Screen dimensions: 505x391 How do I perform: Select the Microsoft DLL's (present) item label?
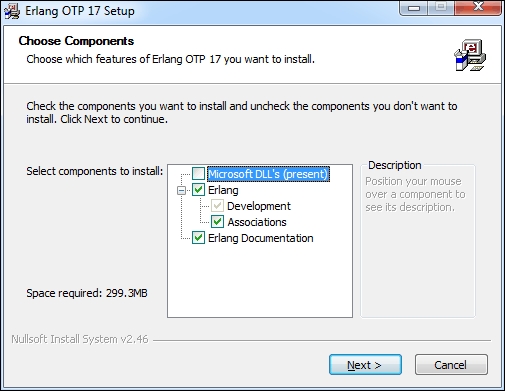(268, 174)
